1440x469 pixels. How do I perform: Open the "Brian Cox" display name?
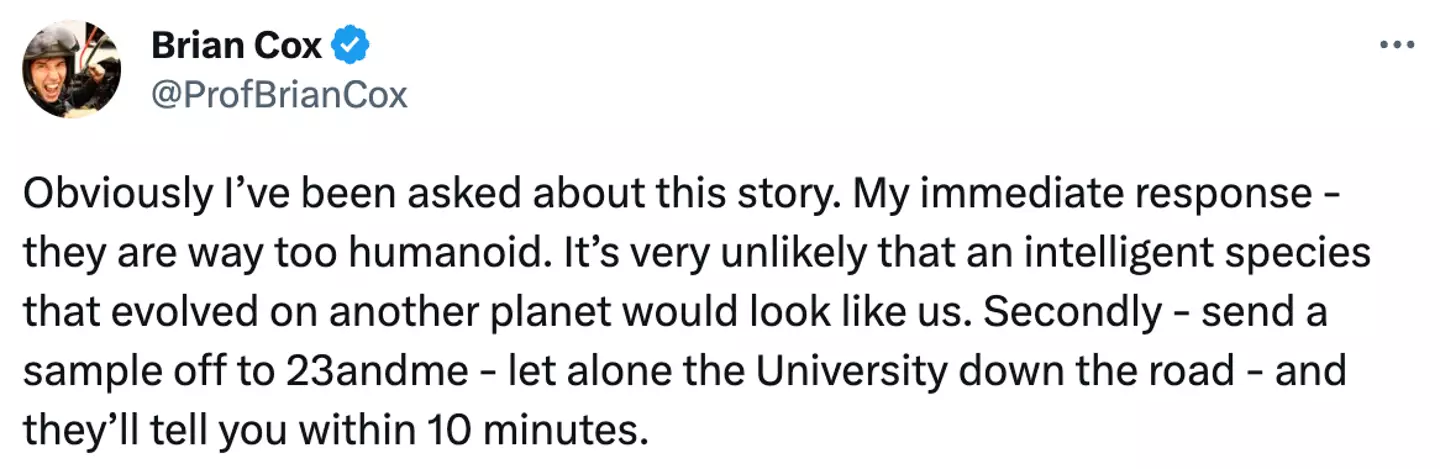click(236, 46)
